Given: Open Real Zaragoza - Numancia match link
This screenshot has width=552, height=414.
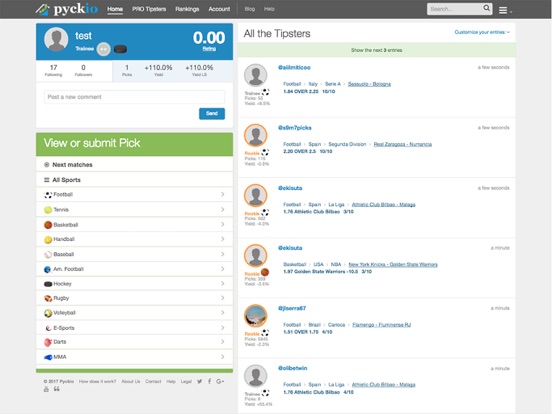Looking at the screenshot, I should click(403, 144).
